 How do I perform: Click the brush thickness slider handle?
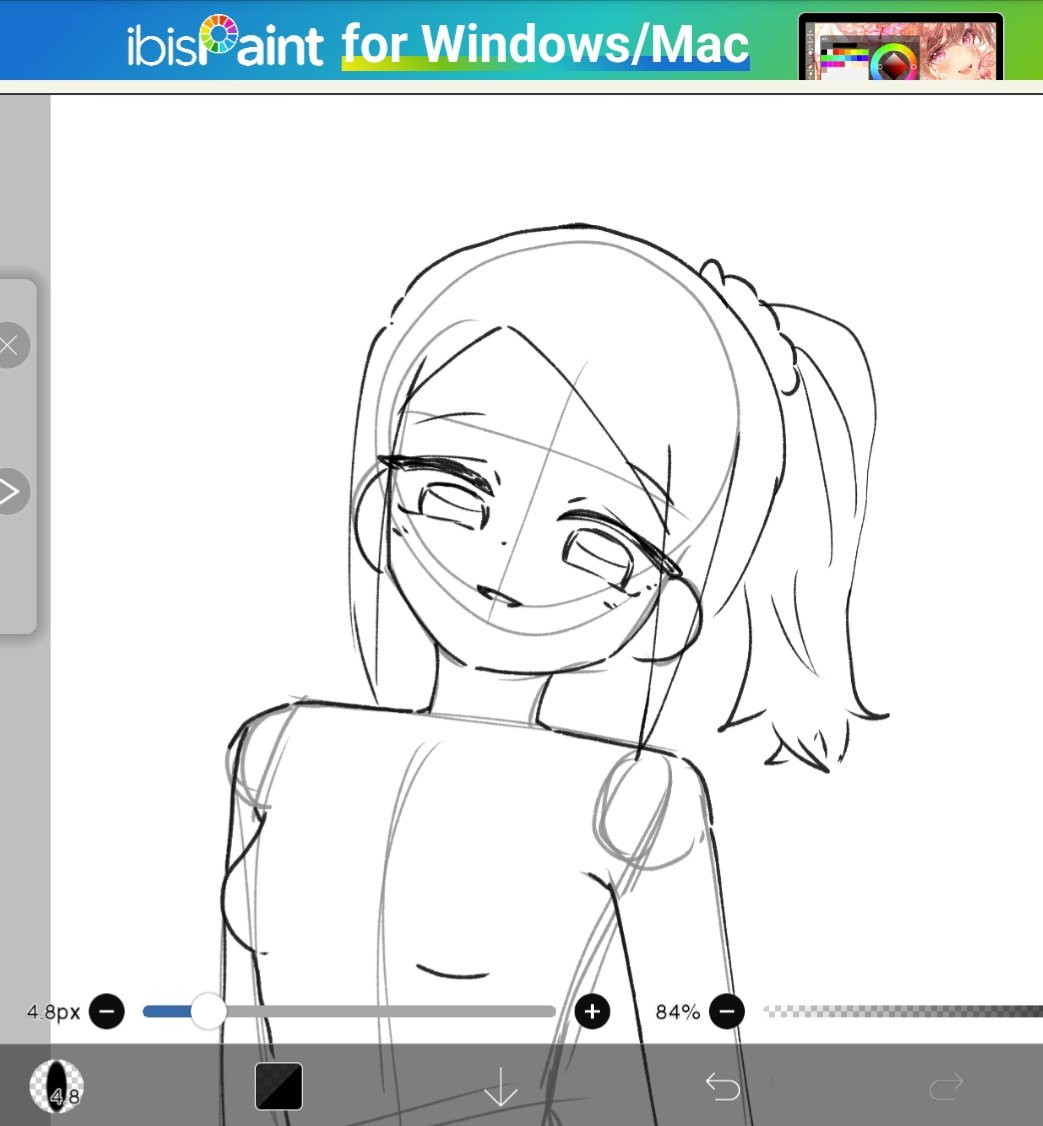click(208, 1012)
